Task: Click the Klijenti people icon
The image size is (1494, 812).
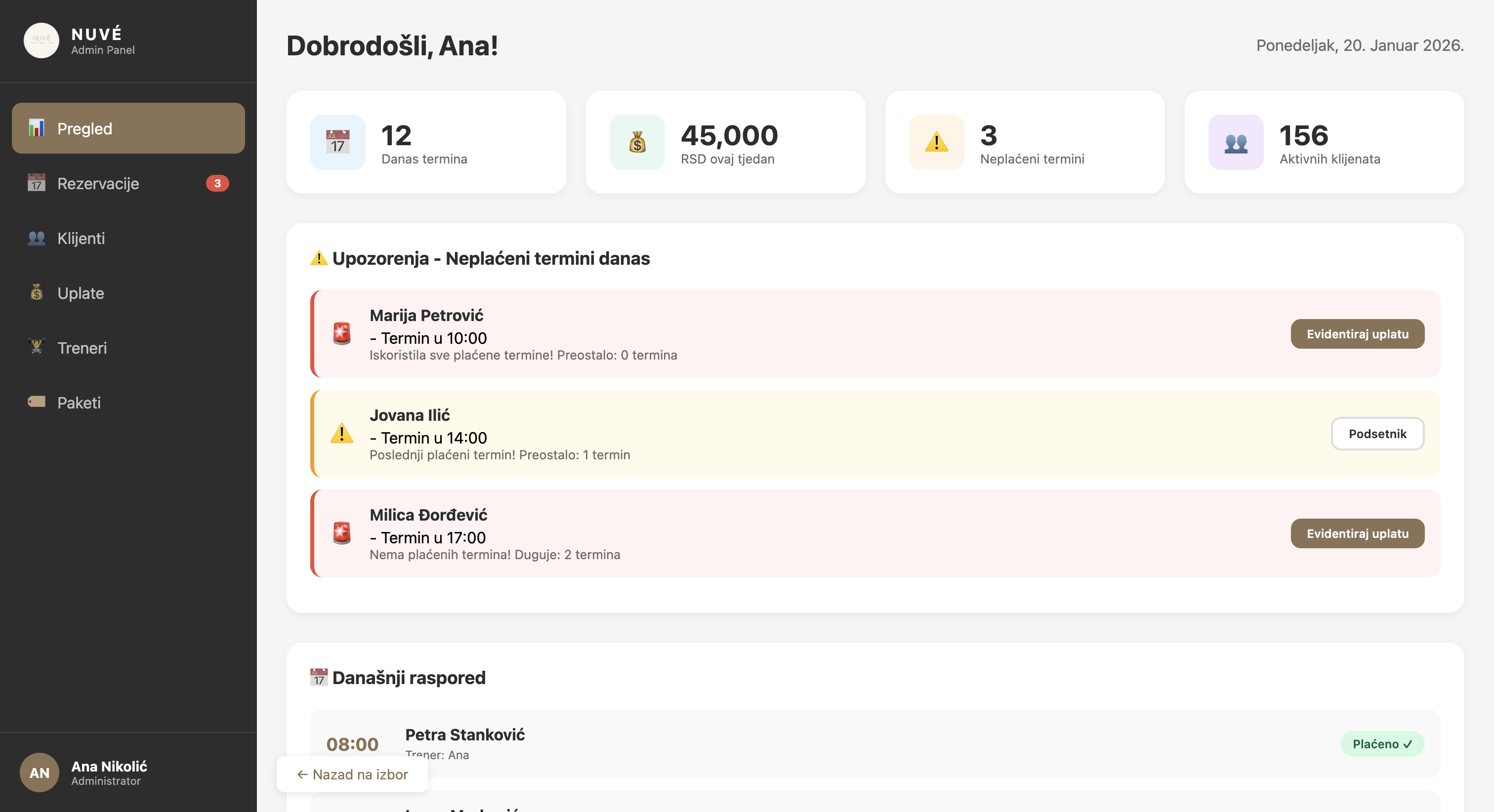Action: pyautogui.click(x=37, y=238)
